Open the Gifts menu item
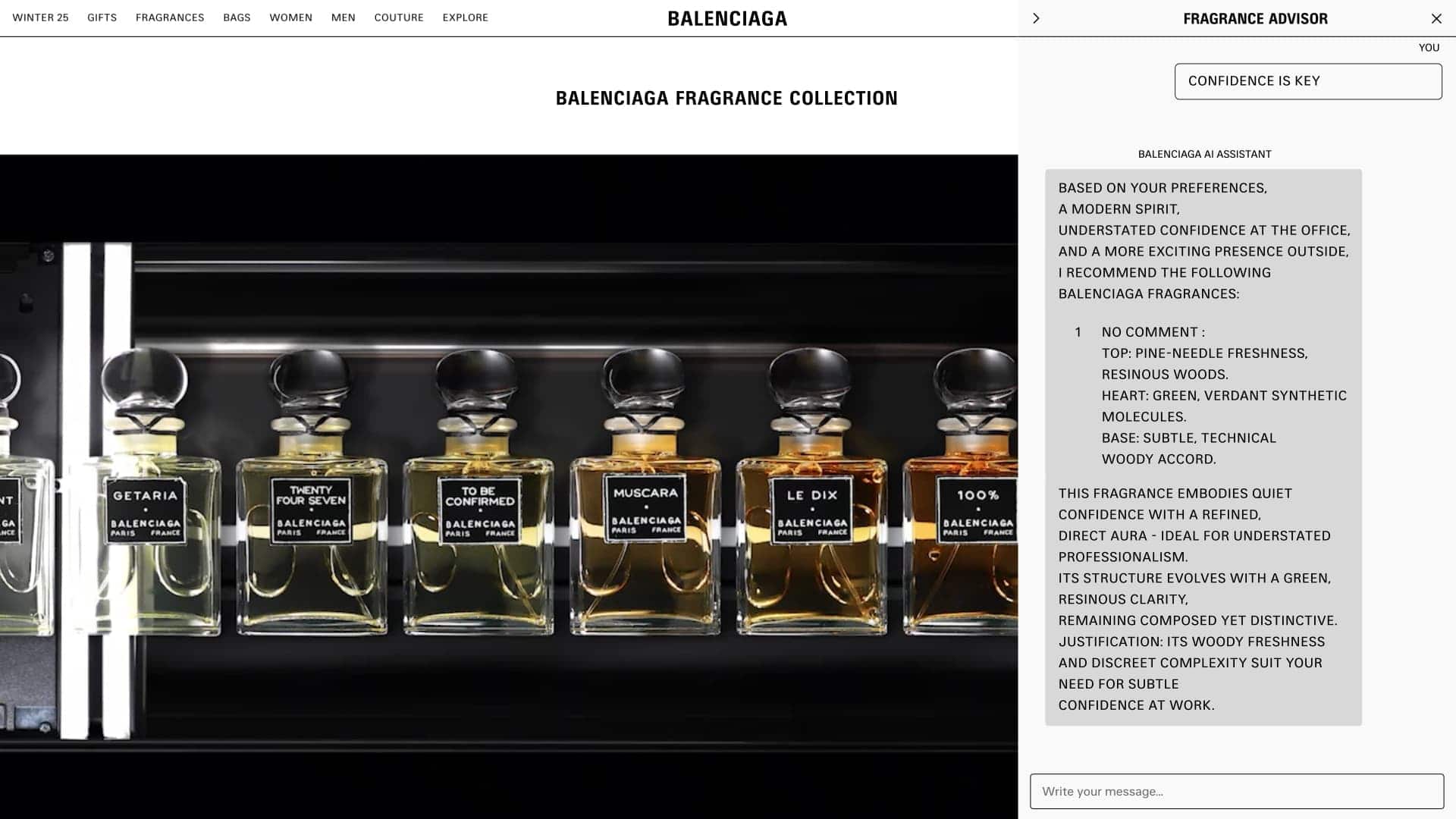The height and width of the screenshot is (819, 1456). 102,17
